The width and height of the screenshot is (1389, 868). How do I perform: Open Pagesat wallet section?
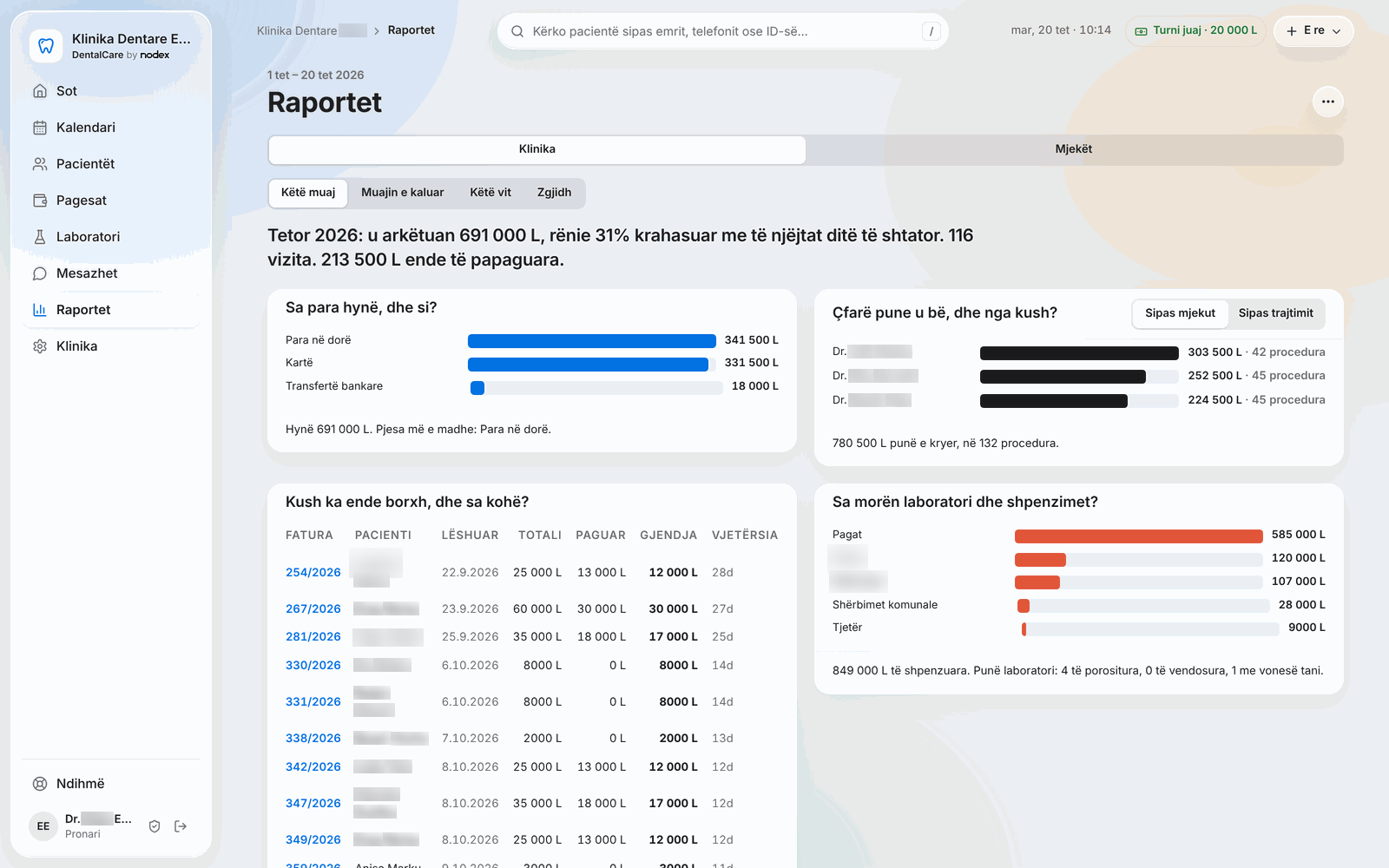(x=111, y=201)
